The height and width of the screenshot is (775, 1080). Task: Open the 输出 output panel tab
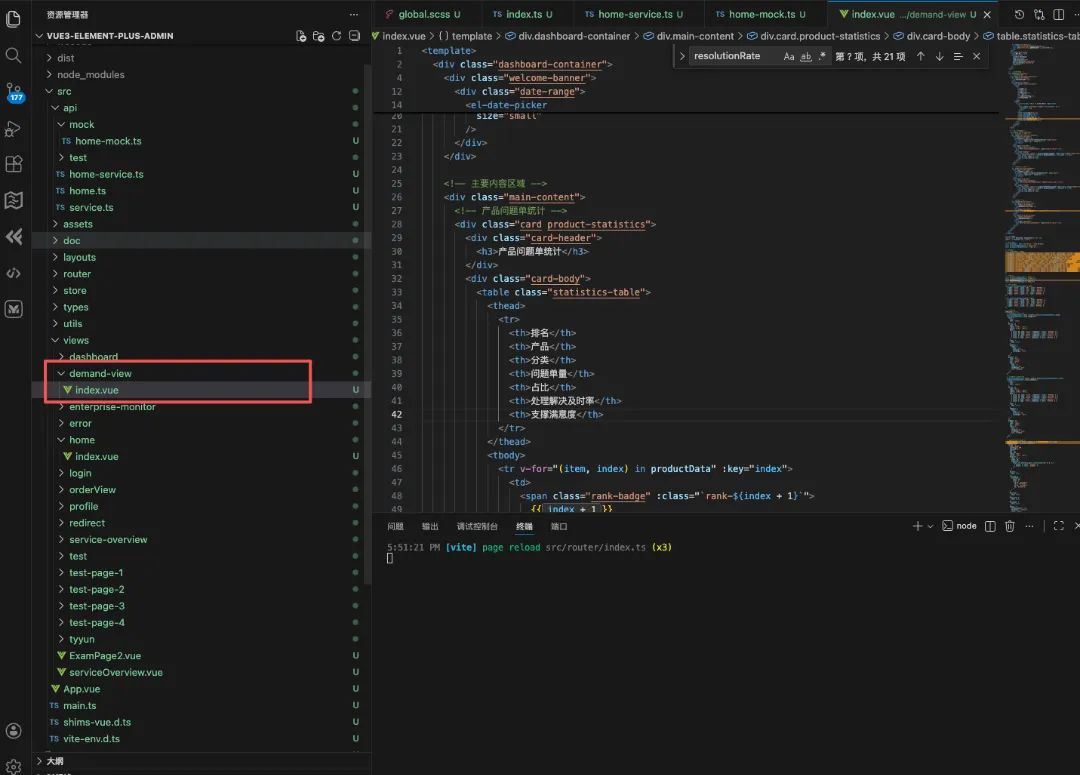pyautogui.click(x=430, y=526)
